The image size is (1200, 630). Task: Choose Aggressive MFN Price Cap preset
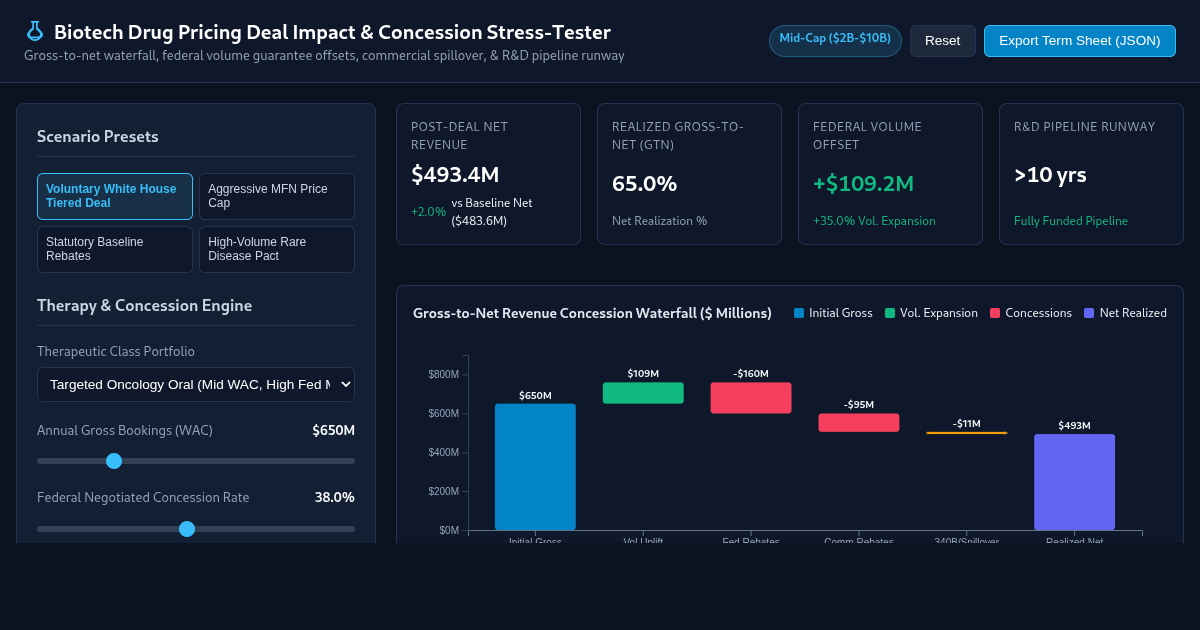coord(277,196)
